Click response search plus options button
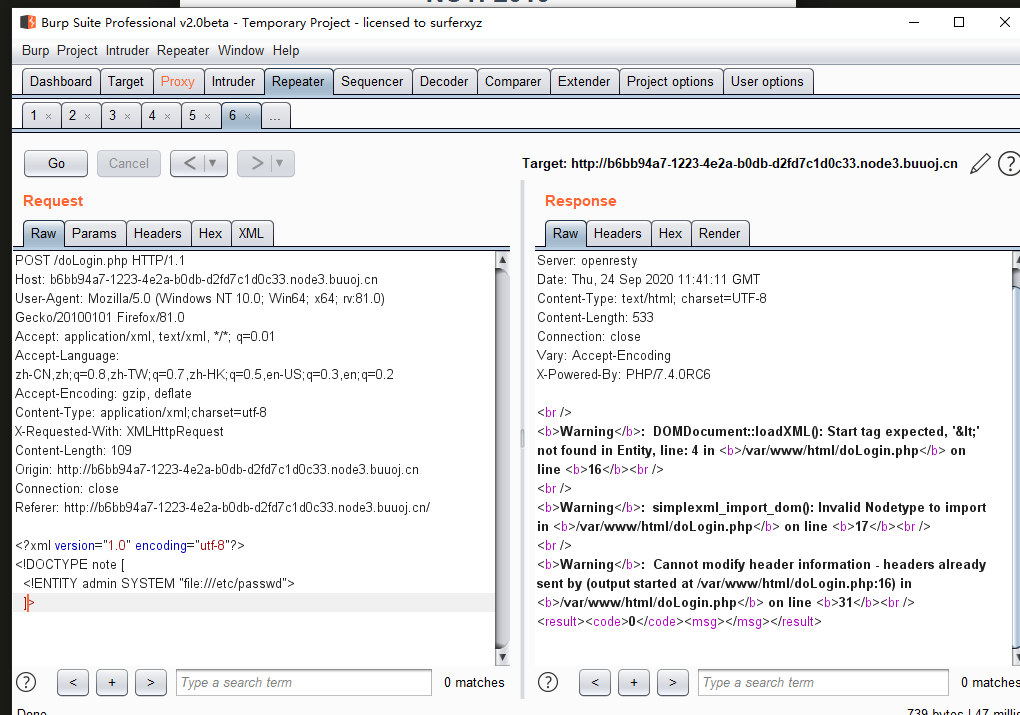 point(634,682)
